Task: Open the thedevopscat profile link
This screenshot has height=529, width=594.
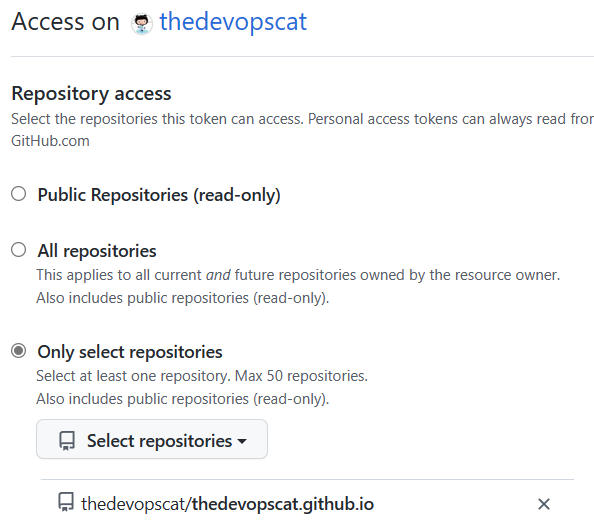Action: [233, 22]
